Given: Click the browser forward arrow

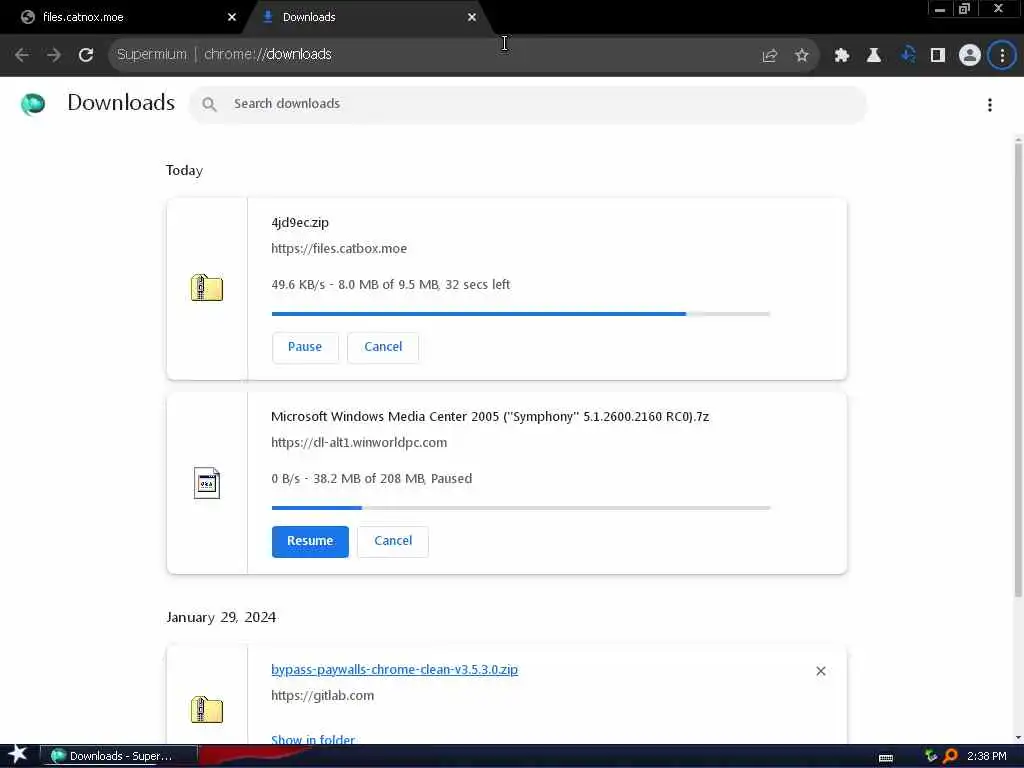Looking at the screenshot, I should click(x=54, y=55).
